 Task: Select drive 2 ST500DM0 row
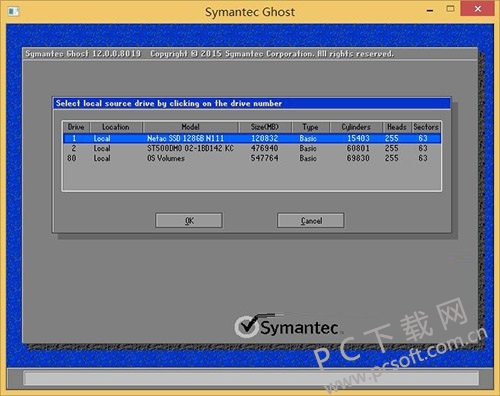pyautogui.click(x=252, y=148)
